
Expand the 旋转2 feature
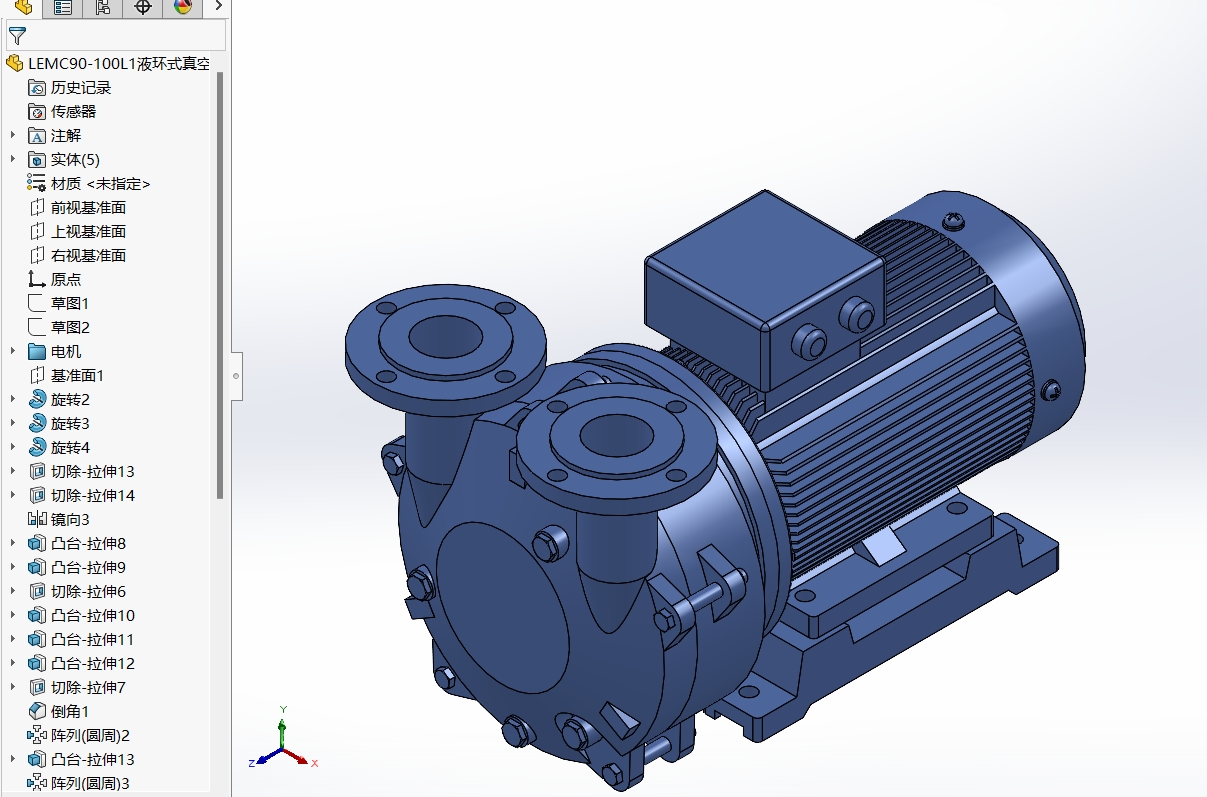click(x=13, y=399)
